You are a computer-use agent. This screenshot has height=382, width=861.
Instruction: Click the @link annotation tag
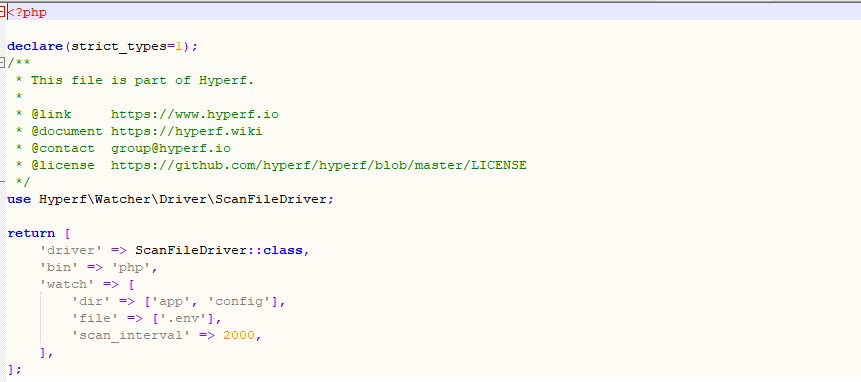point(51,115)
